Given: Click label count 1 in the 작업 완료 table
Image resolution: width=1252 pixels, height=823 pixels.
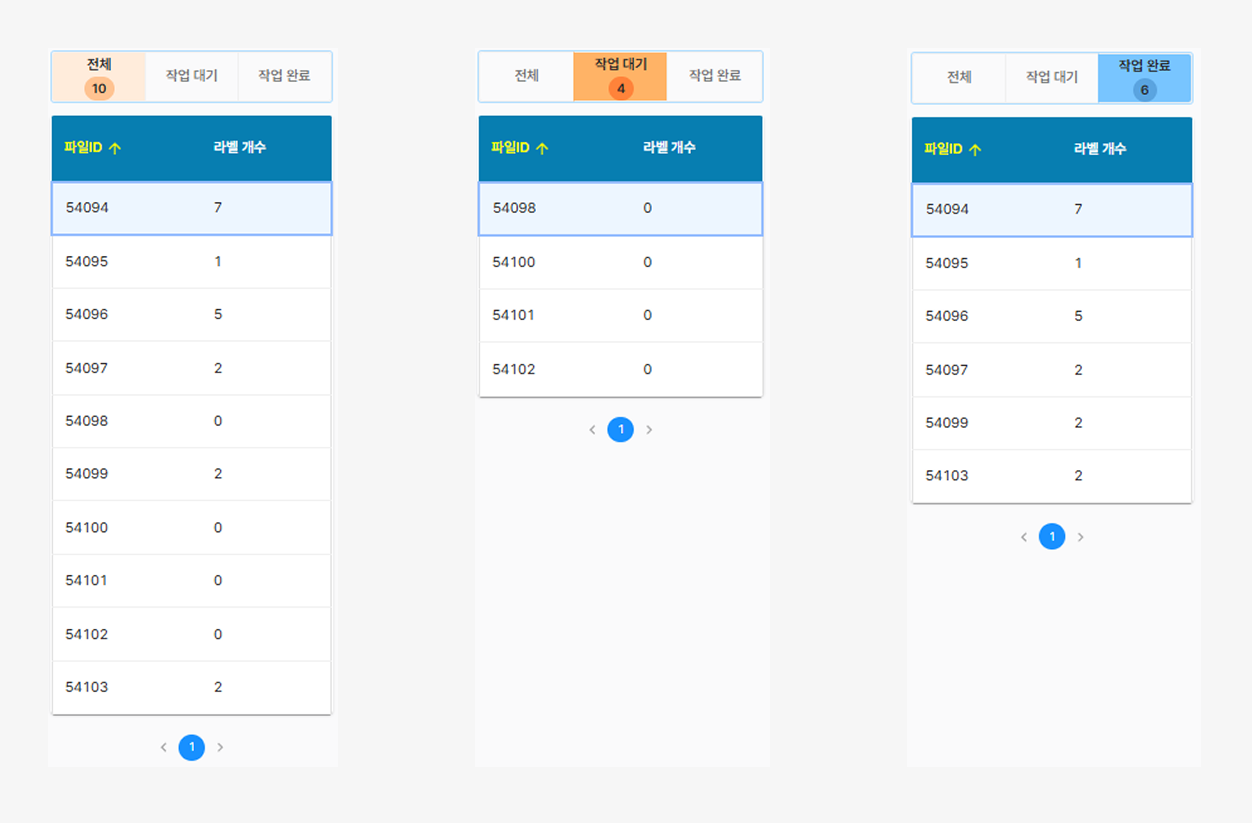Looking at the screenshot, I should point(1078,263).
